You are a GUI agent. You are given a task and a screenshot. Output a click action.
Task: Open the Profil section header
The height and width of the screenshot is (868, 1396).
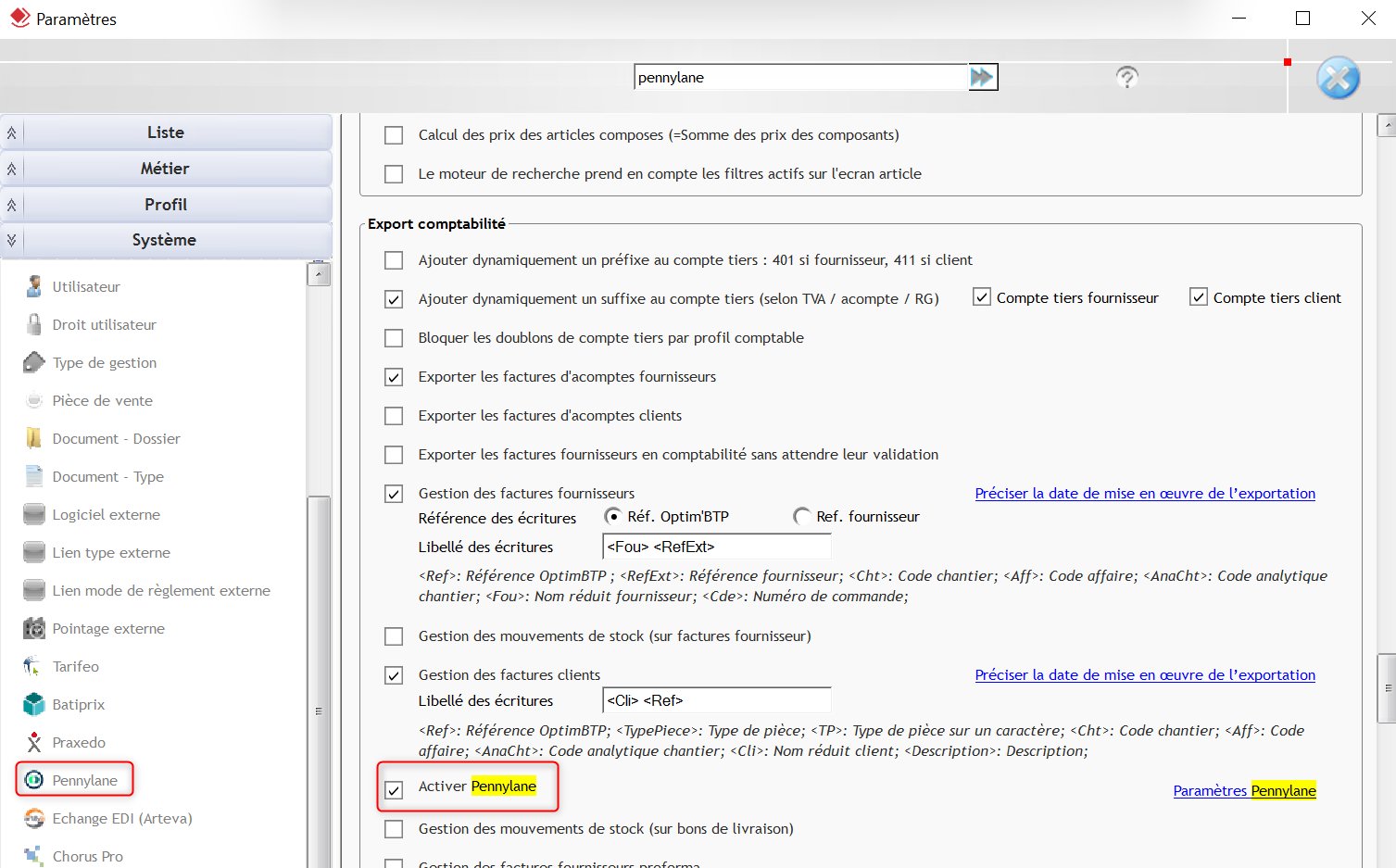166,205
